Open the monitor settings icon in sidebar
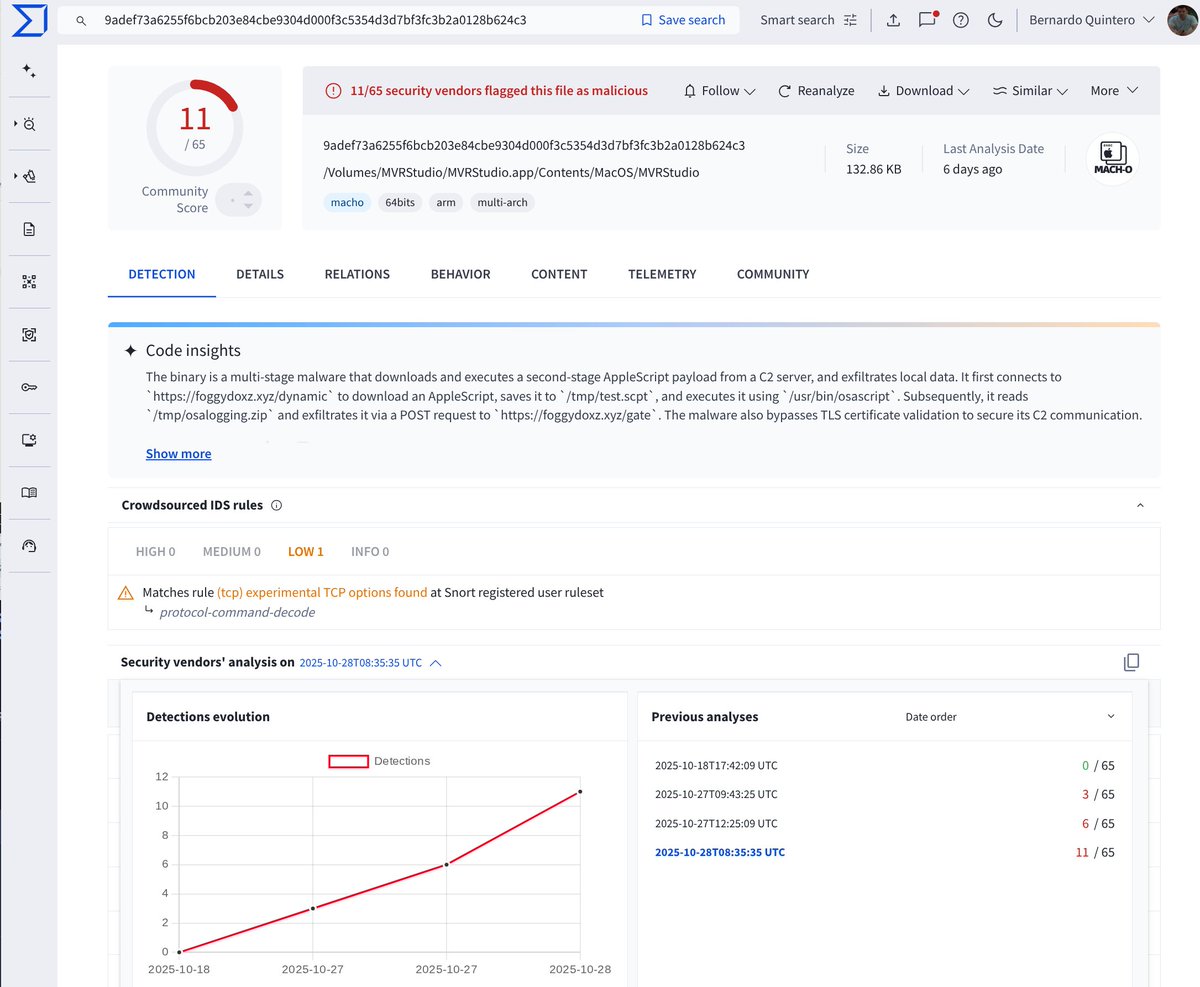The height and width of the screenshot is (987, 1200). [x=29, y=440]
